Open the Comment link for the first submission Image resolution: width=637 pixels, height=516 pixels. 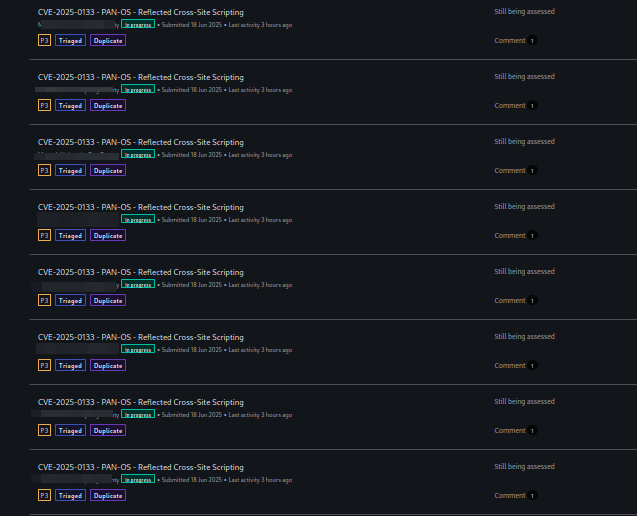tap(510, 40)
